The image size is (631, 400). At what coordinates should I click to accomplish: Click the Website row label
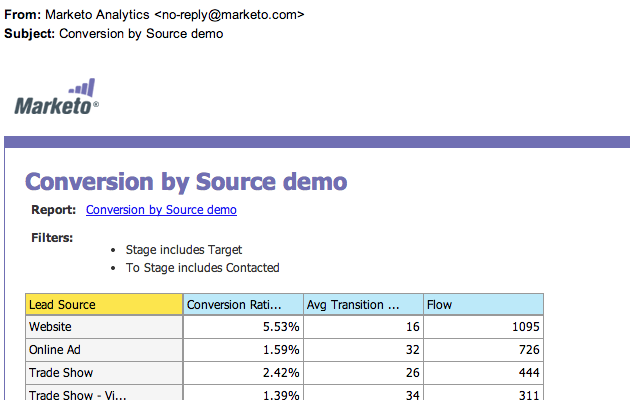(x=104, y=327)
